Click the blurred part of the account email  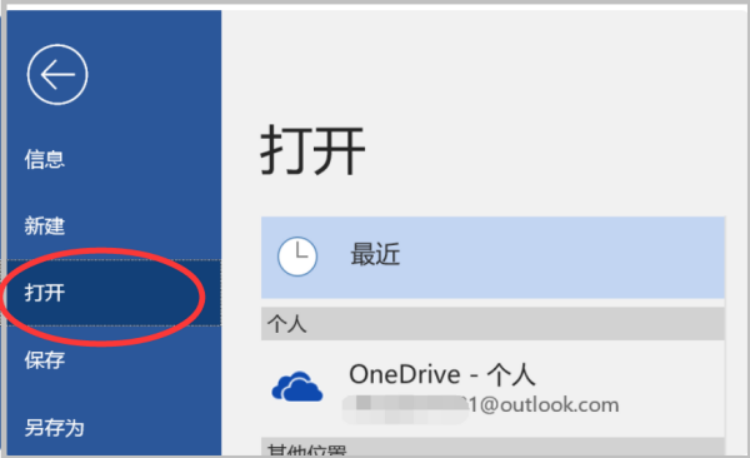pos(406,409)
